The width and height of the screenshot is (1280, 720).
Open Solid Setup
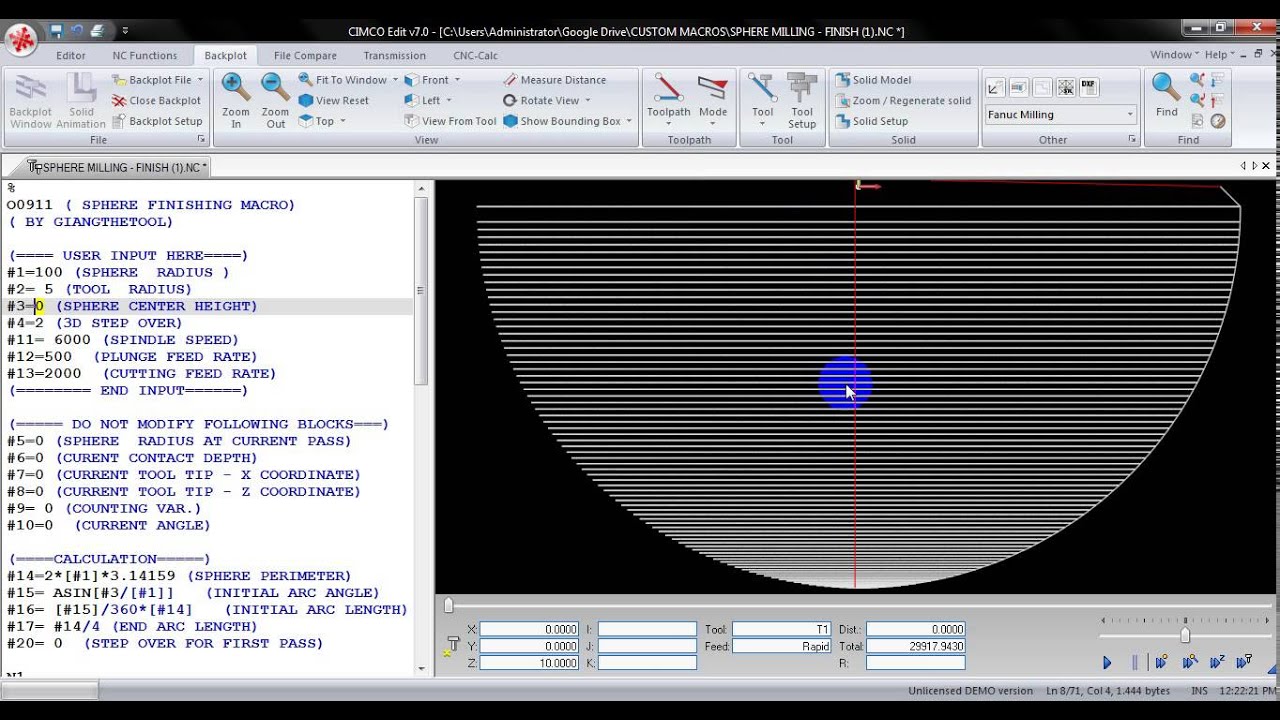tap(871, 121)
